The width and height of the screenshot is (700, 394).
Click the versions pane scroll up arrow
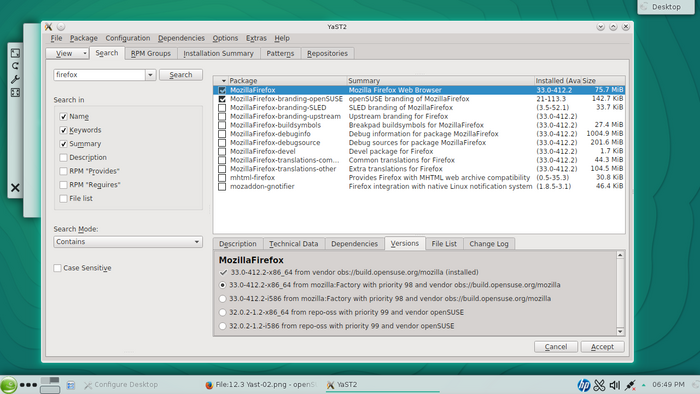click(620, 255)
